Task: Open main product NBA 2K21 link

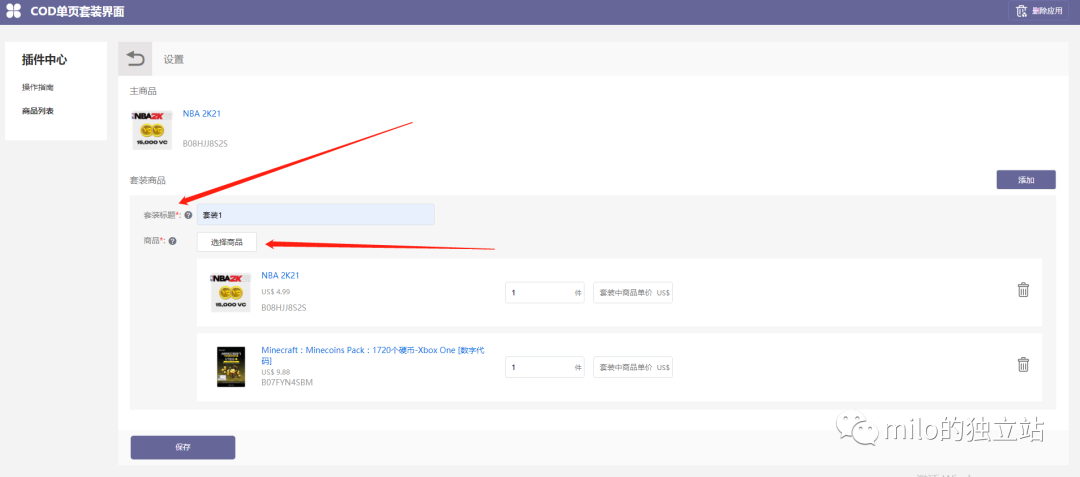Action: [202, 114]
